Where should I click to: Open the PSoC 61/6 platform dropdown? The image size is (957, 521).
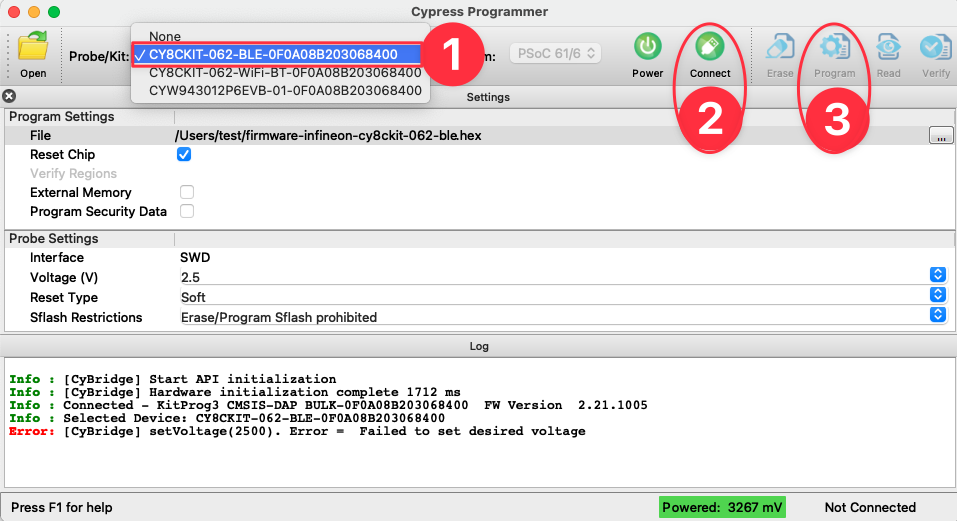(555, 54)
